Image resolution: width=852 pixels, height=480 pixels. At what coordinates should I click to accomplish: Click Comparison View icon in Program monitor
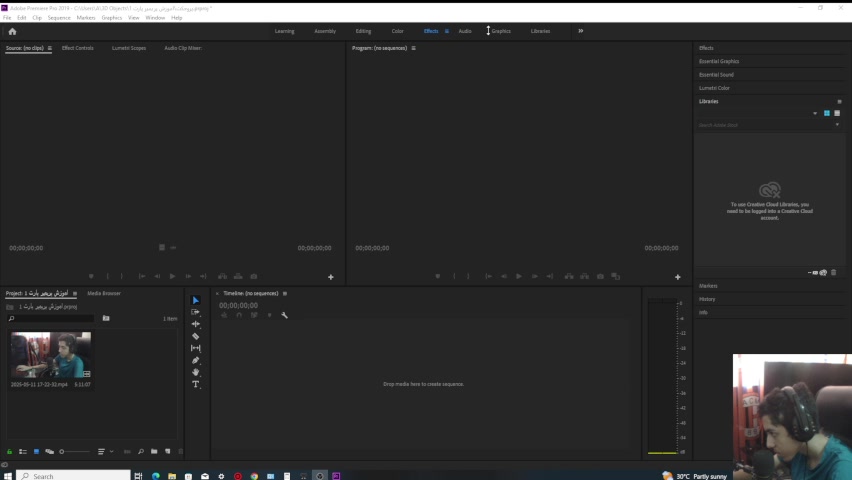point(616,276)
